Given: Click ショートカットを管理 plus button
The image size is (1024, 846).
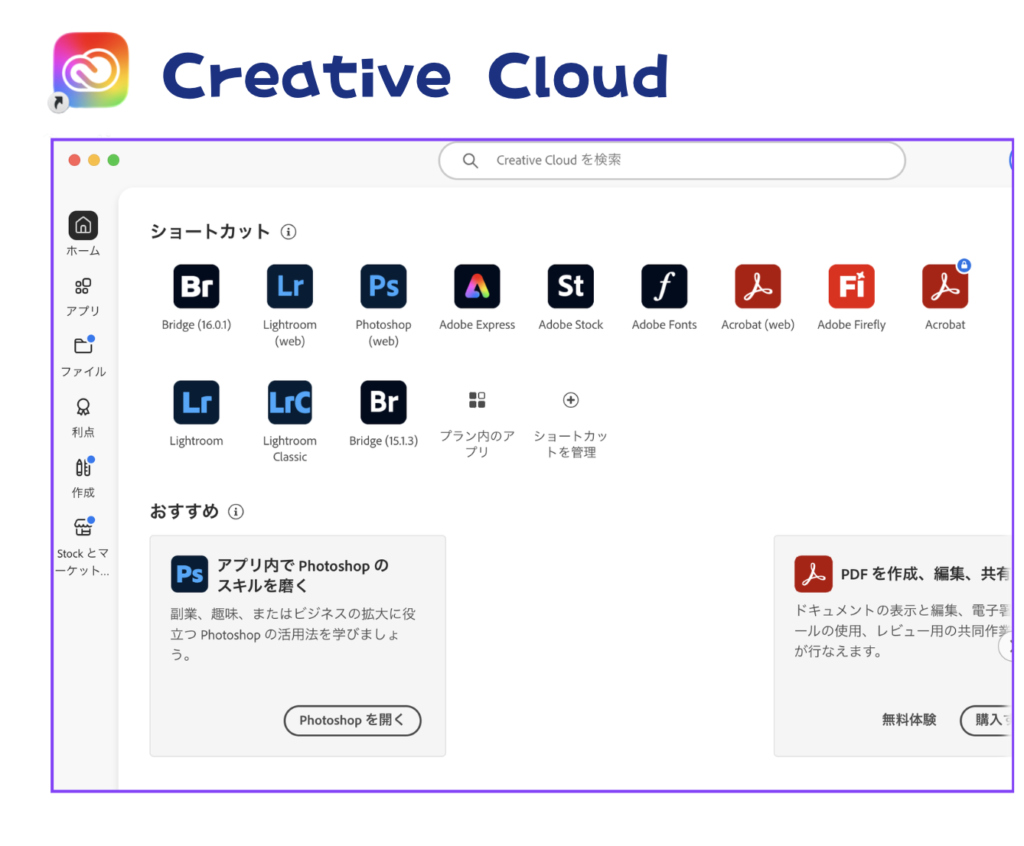Looking at the screenshot, I should (571, 400).
